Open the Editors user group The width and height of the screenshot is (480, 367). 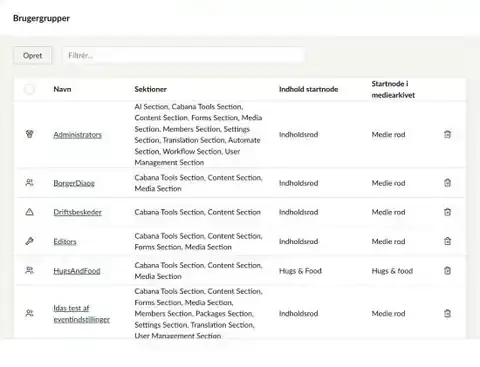point(65,241)
